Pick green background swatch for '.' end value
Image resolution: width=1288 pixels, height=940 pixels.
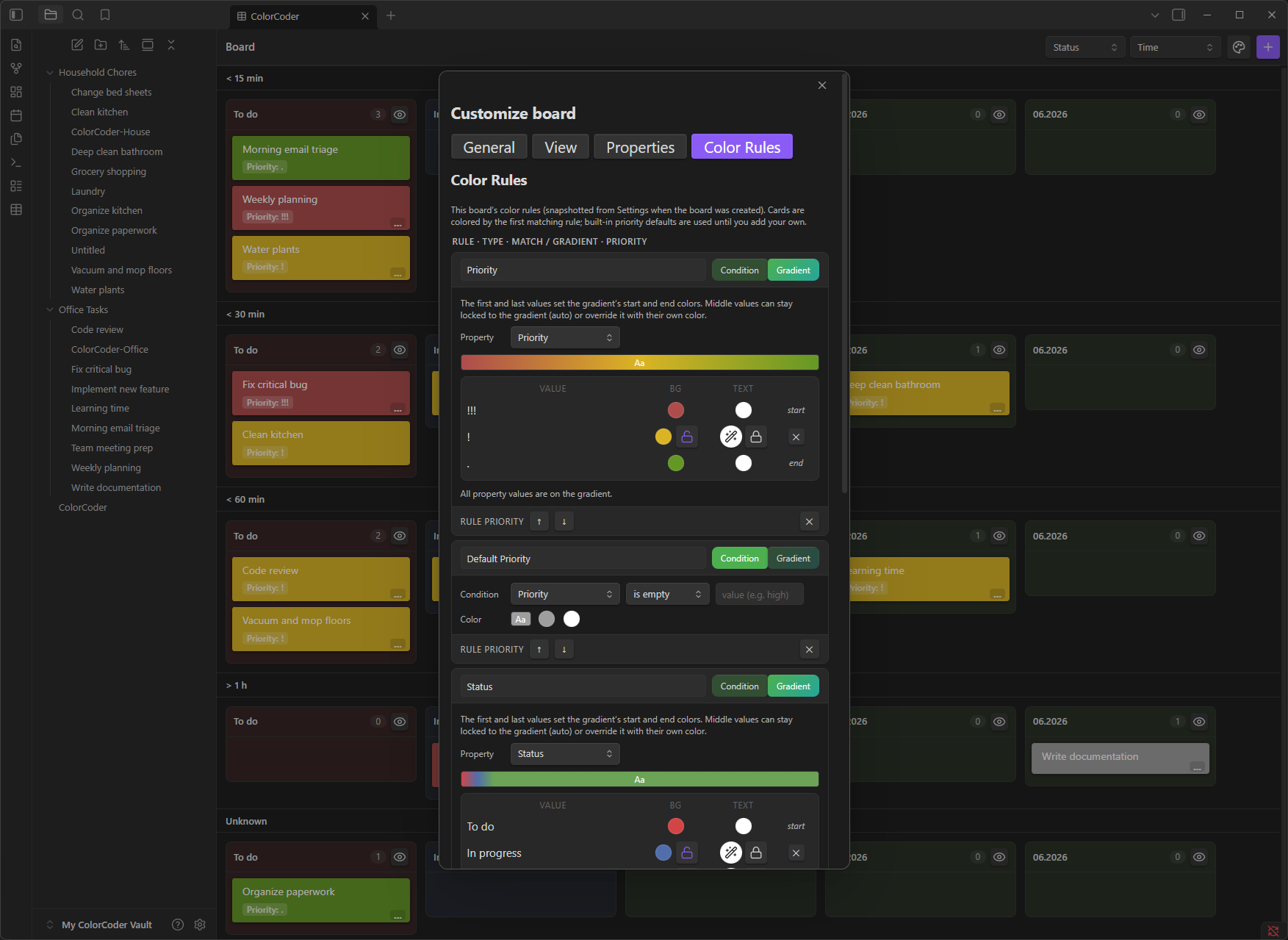(x=676, y=463)
